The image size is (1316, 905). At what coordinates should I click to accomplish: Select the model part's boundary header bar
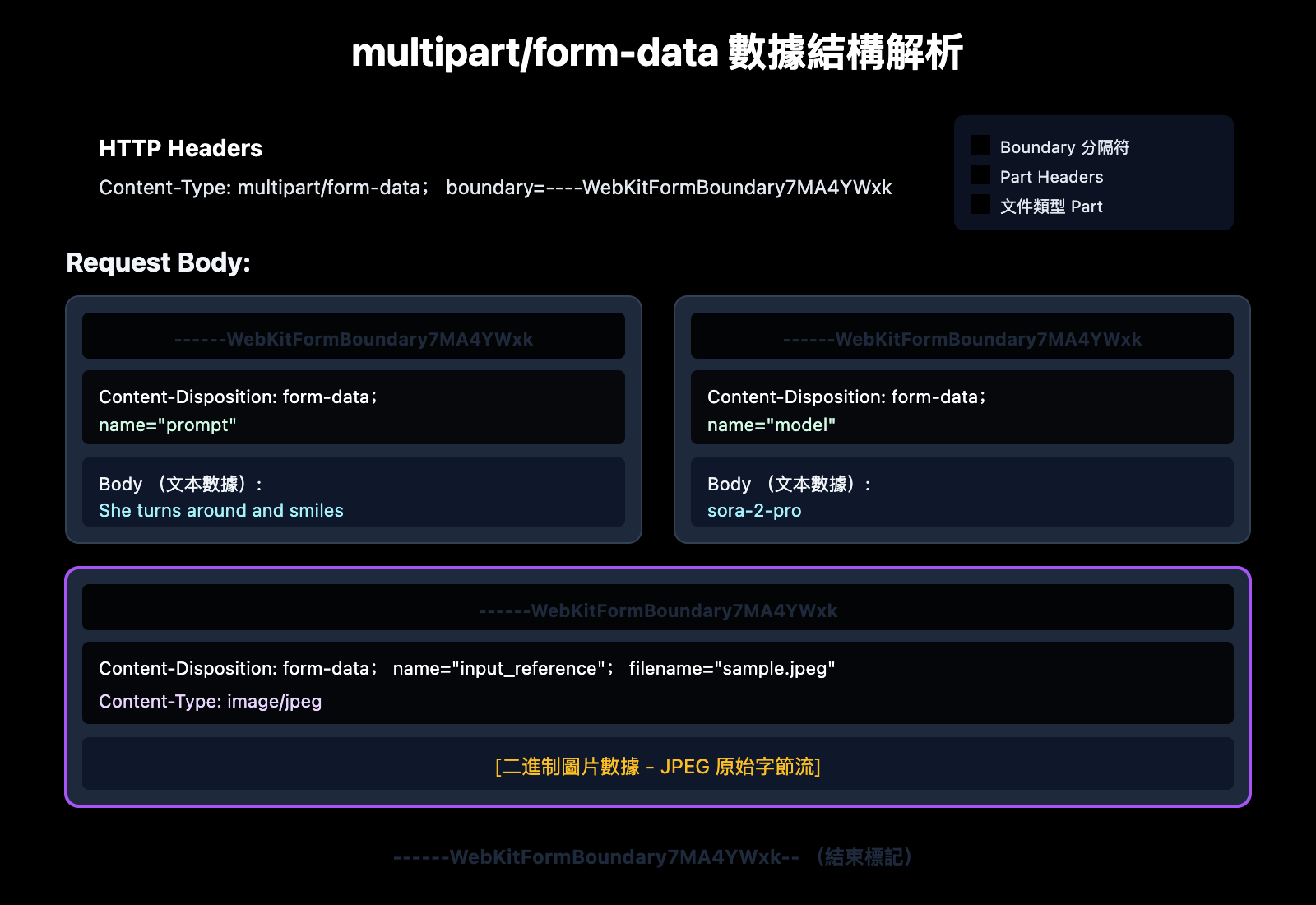962,336
